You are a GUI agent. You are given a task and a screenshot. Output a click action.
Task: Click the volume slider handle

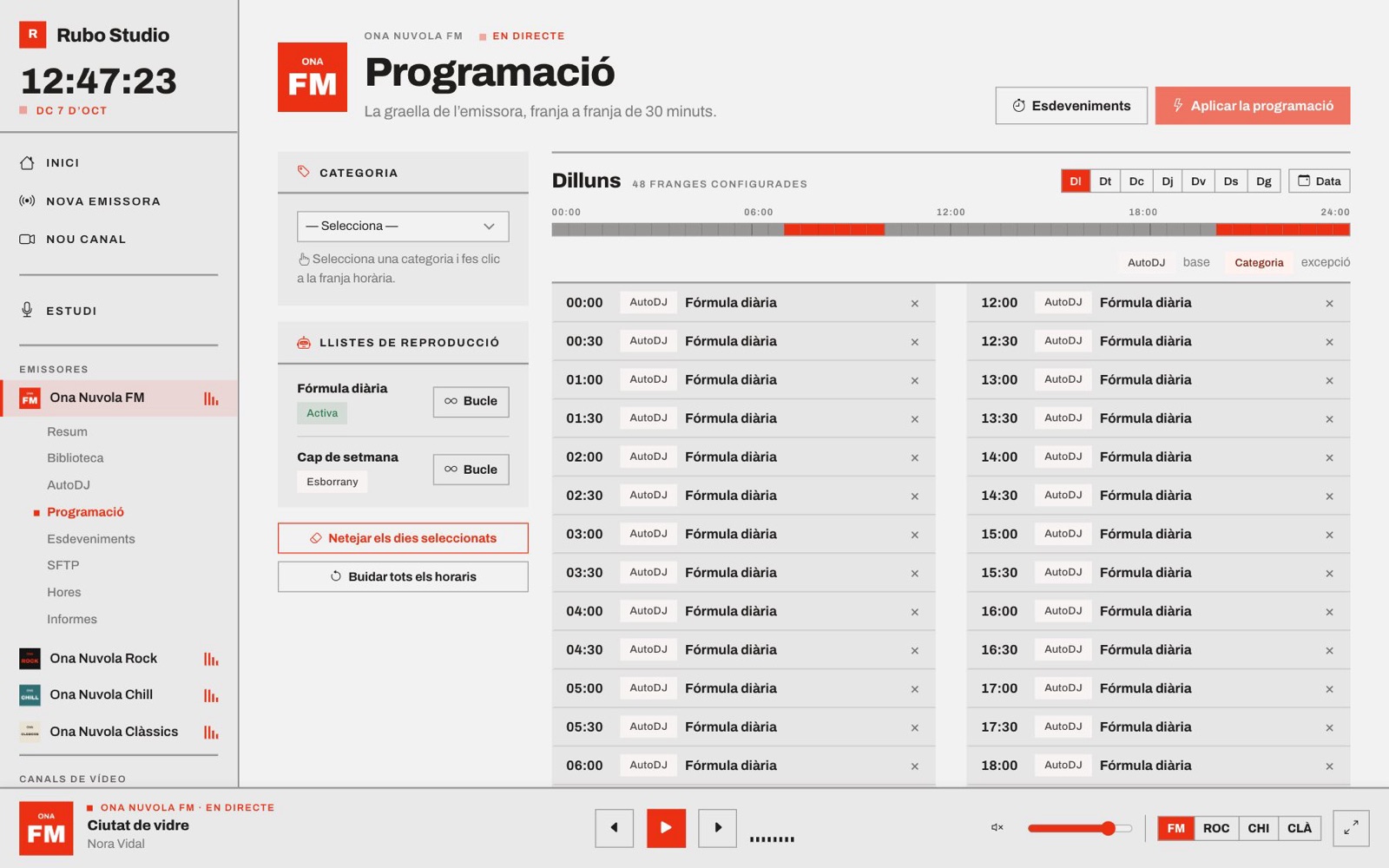(x=1109, y=828)
